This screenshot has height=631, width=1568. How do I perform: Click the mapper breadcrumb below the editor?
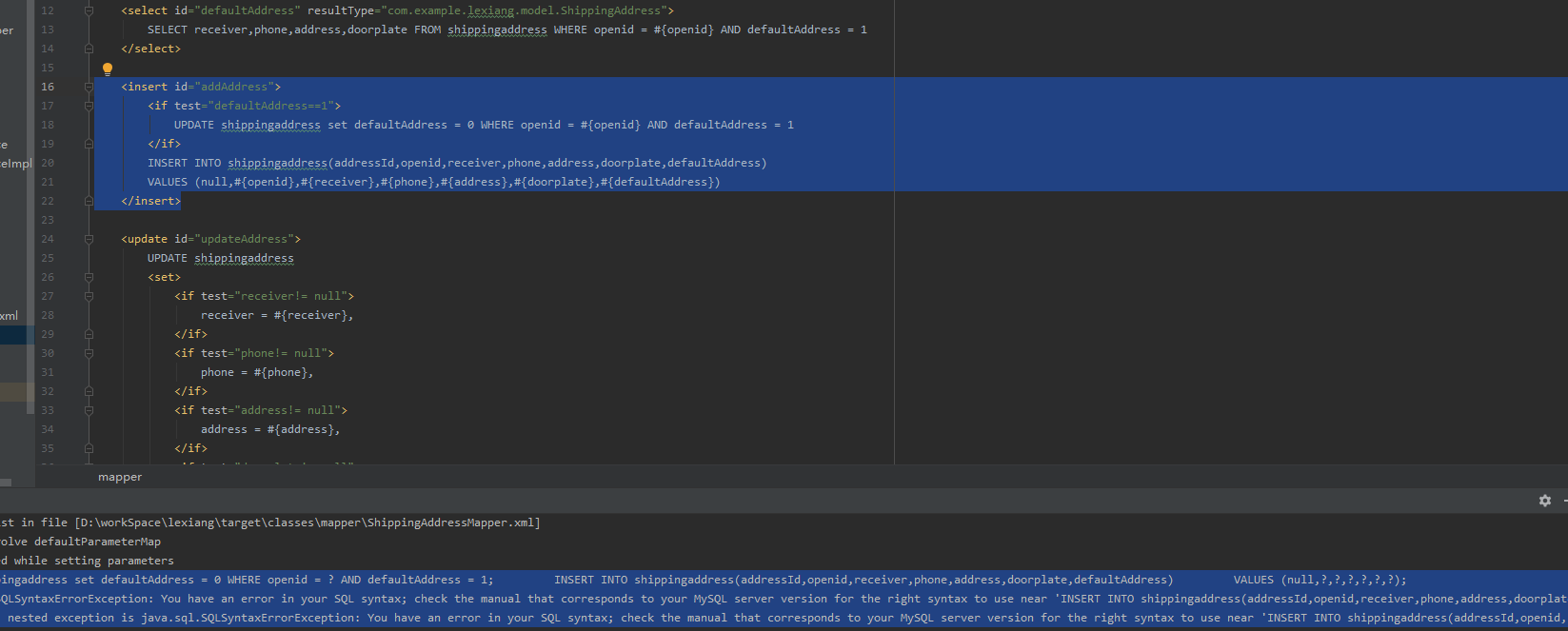(120, 477)
